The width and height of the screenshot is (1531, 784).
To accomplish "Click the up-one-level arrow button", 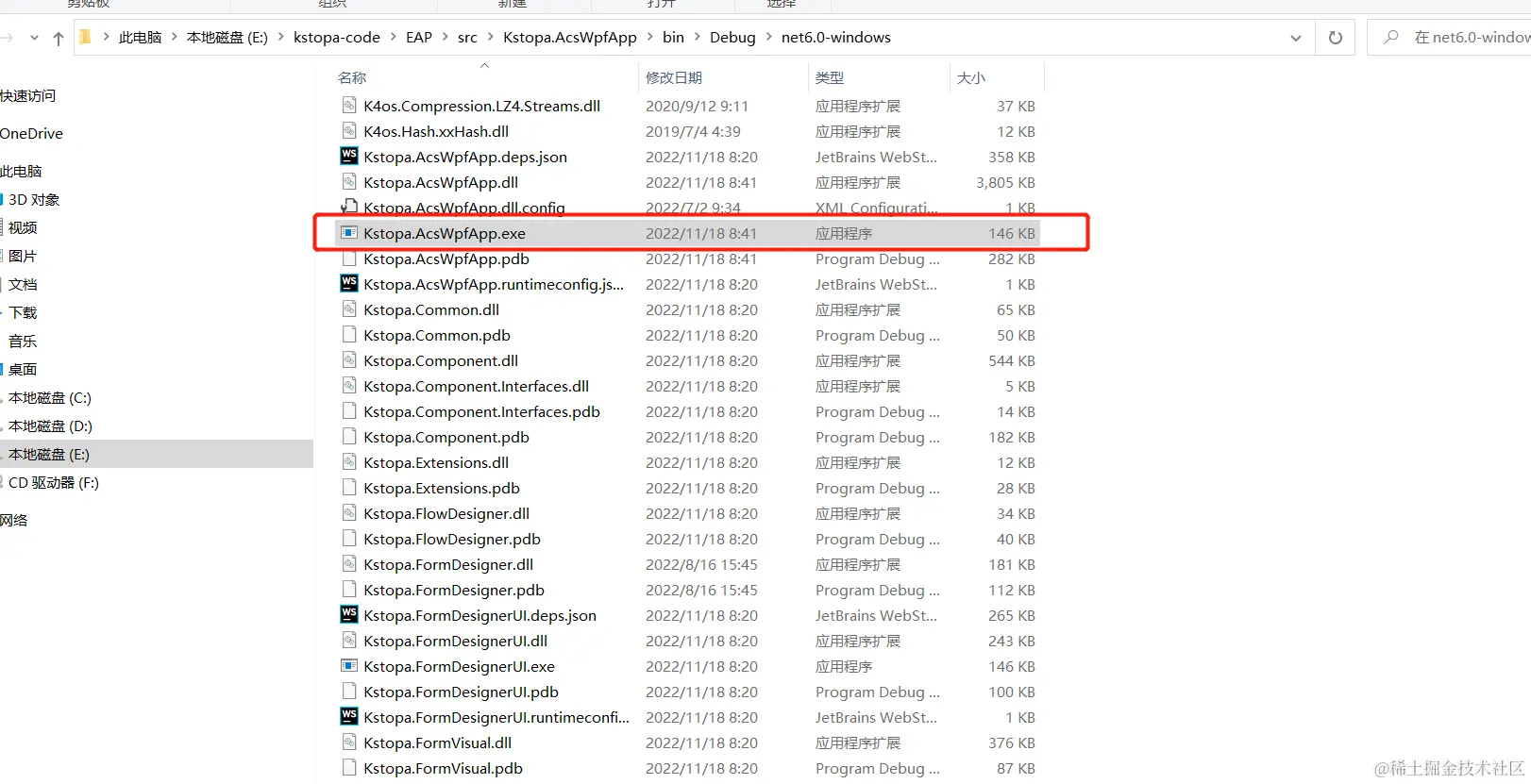I will [x=59, y=38].
